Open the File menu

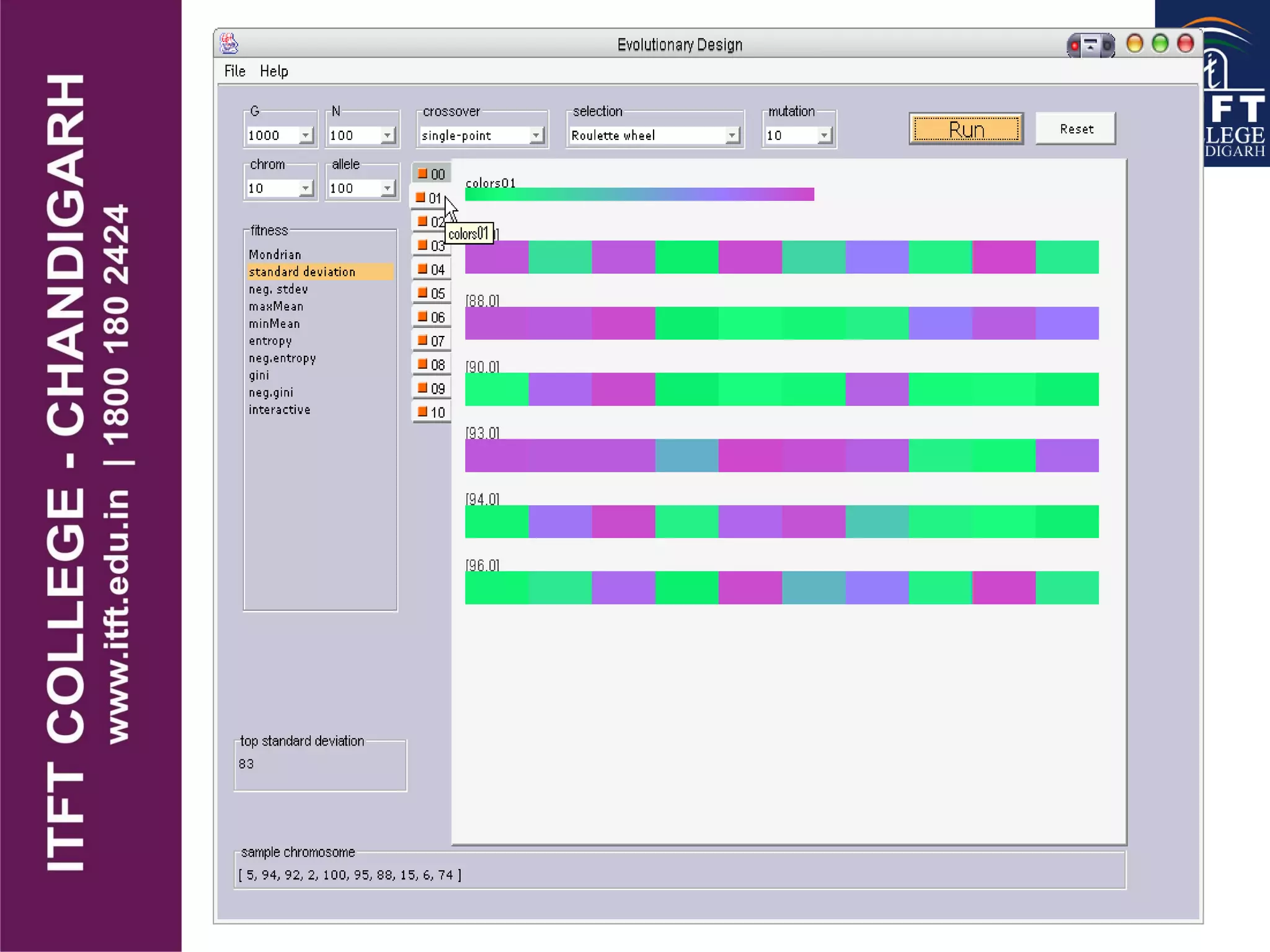point(234,71)
